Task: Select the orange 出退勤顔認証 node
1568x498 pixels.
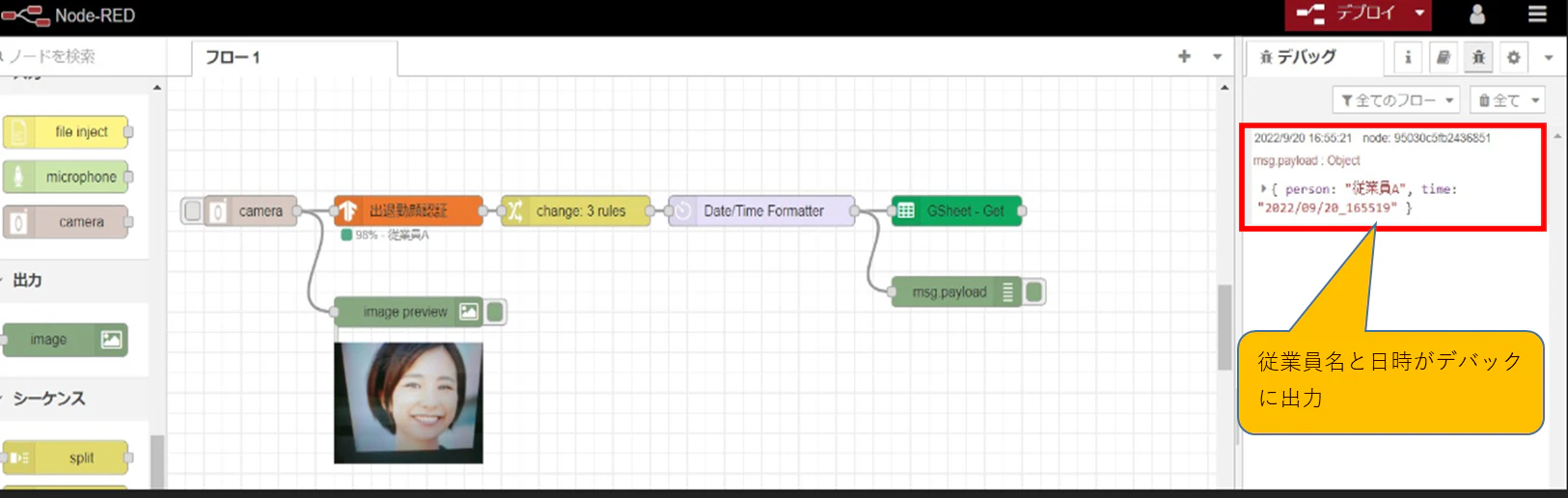Action: tap(408, 210)
